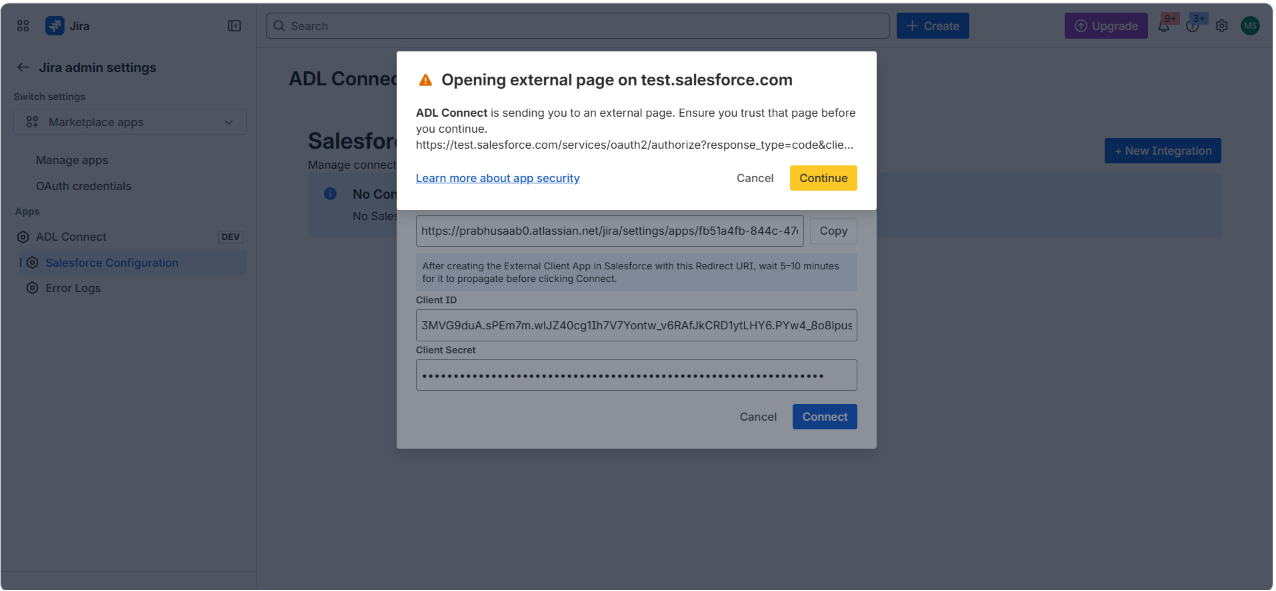This screenshot has height=591, width=1276.
Task: Open the help question mark icon
Action: [1192, 26]
